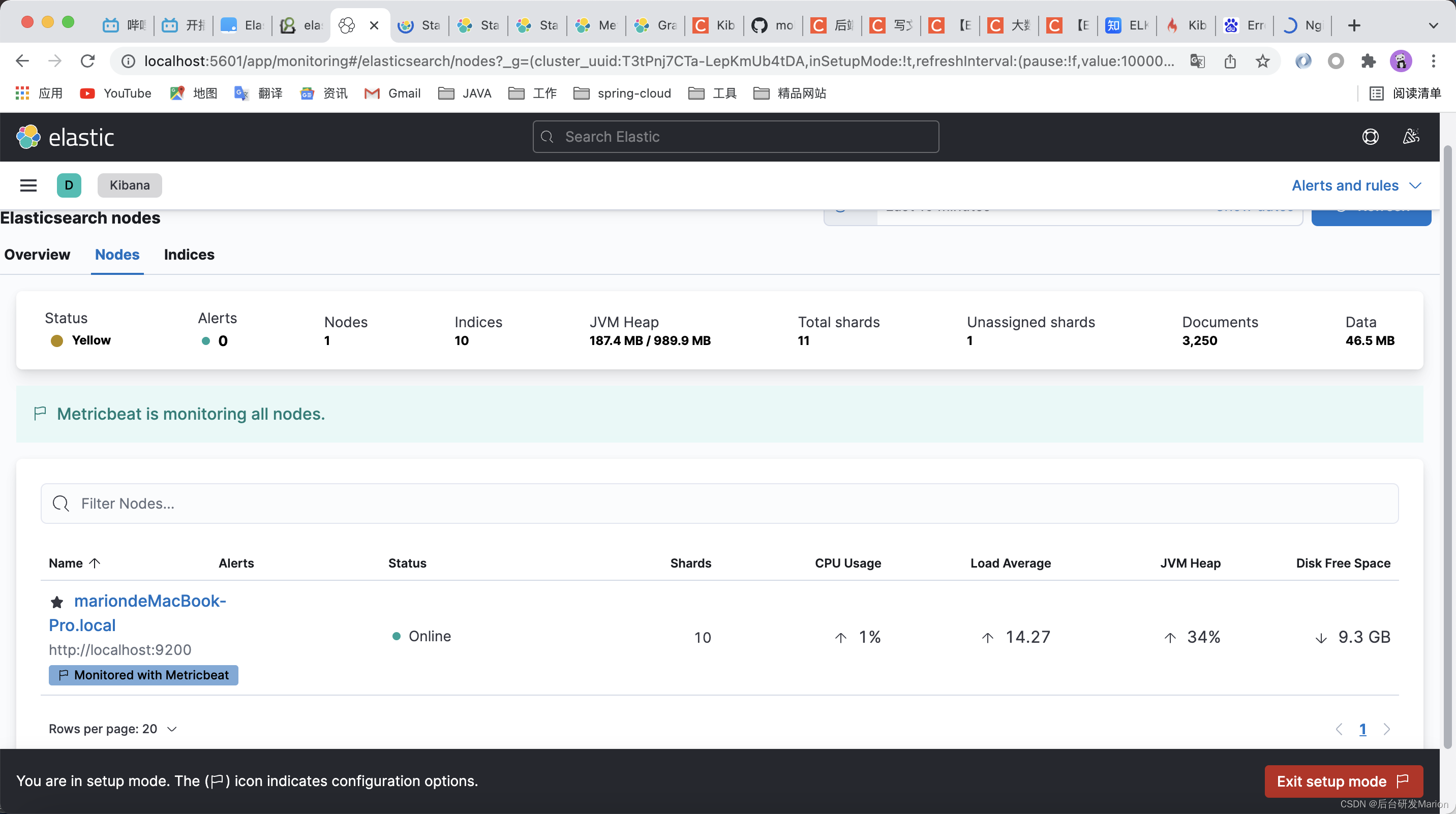Switch to the Indices tab
Screen dimensions: 1456x814
click(x=189, y=255)
